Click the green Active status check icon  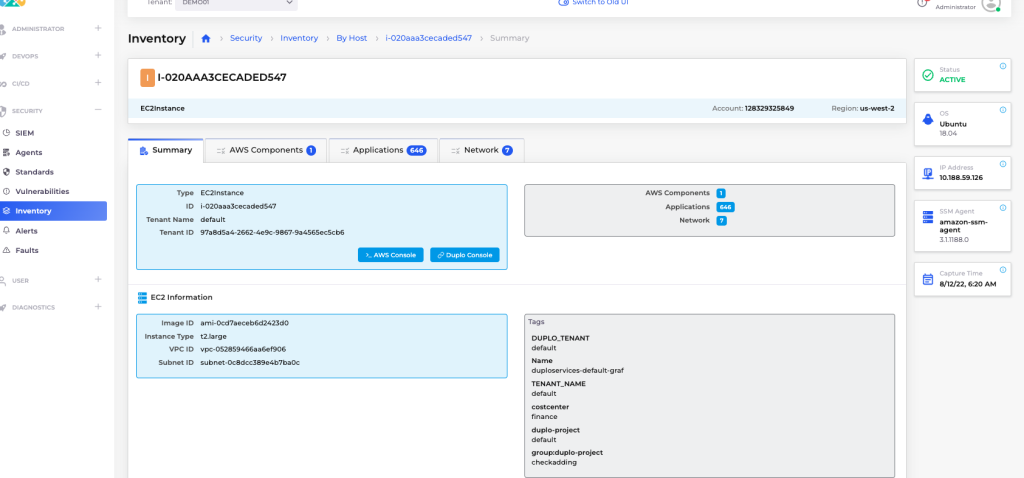tap(928, 75)
